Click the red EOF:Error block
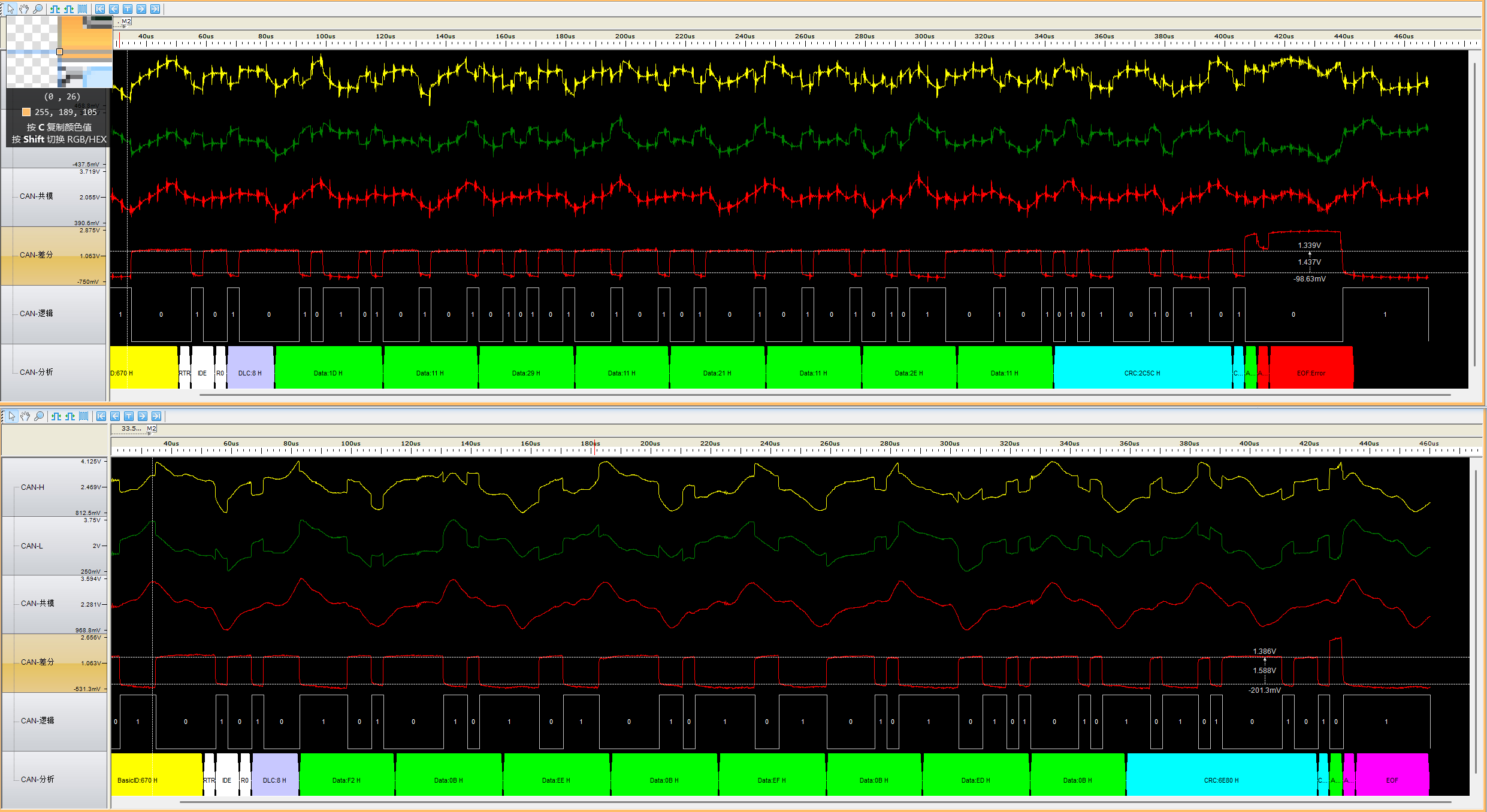This screenshot has height=812, width=1487. coord(1311,367)
